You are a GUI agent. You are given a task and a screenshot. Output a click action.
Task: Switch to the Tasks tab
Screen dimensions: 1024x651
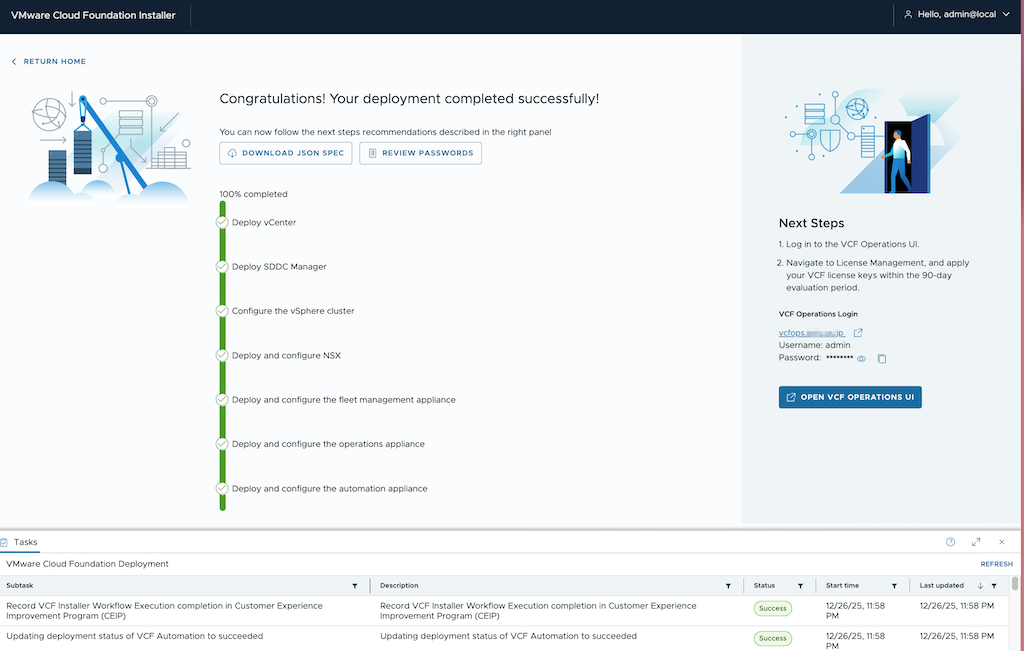25,543
